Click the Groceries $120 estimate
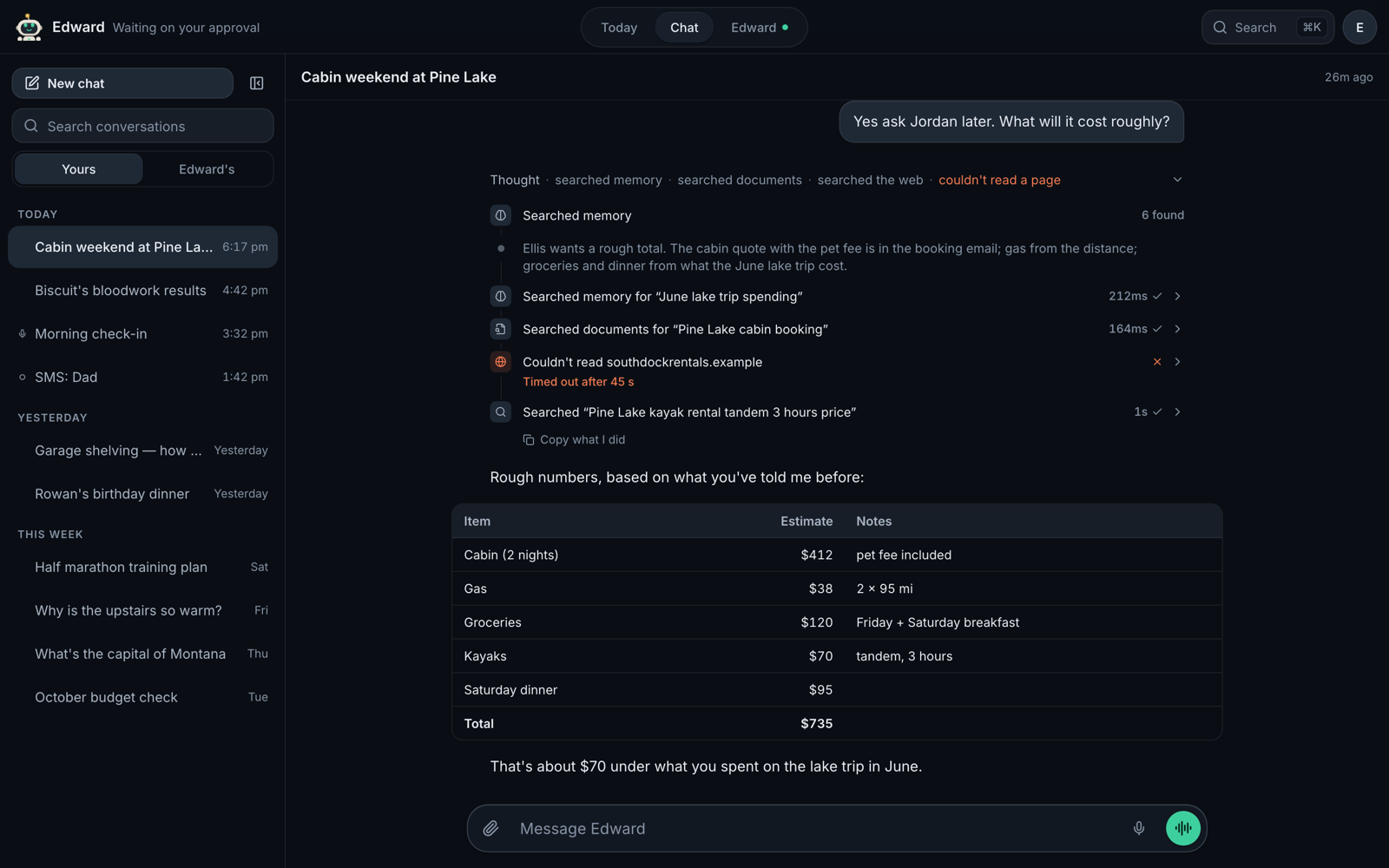Viewport: 1389px width, 868px height. (816, 622)
